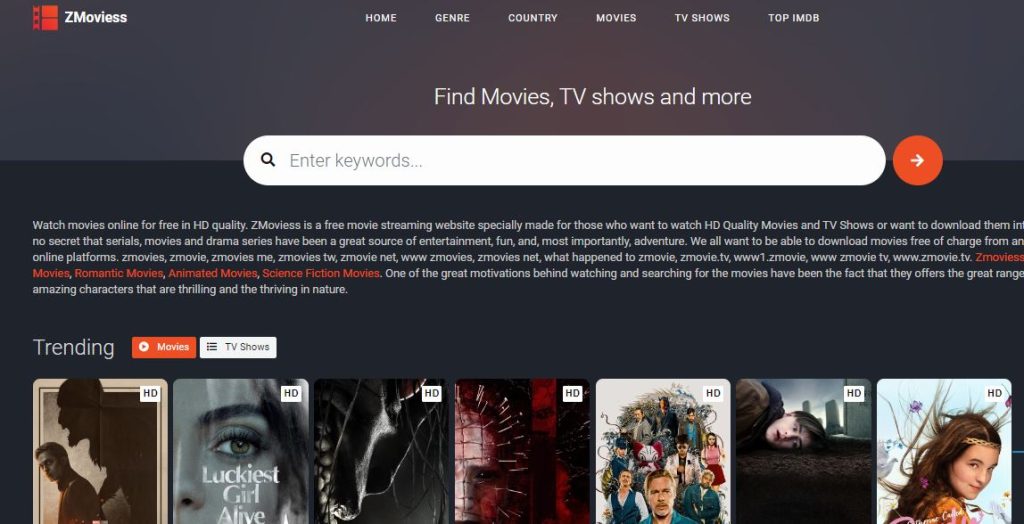Screen dimensions: 1024x524
Task: Click the HD badge on Luckiest Girl Alive
Action: pos(291,393)
